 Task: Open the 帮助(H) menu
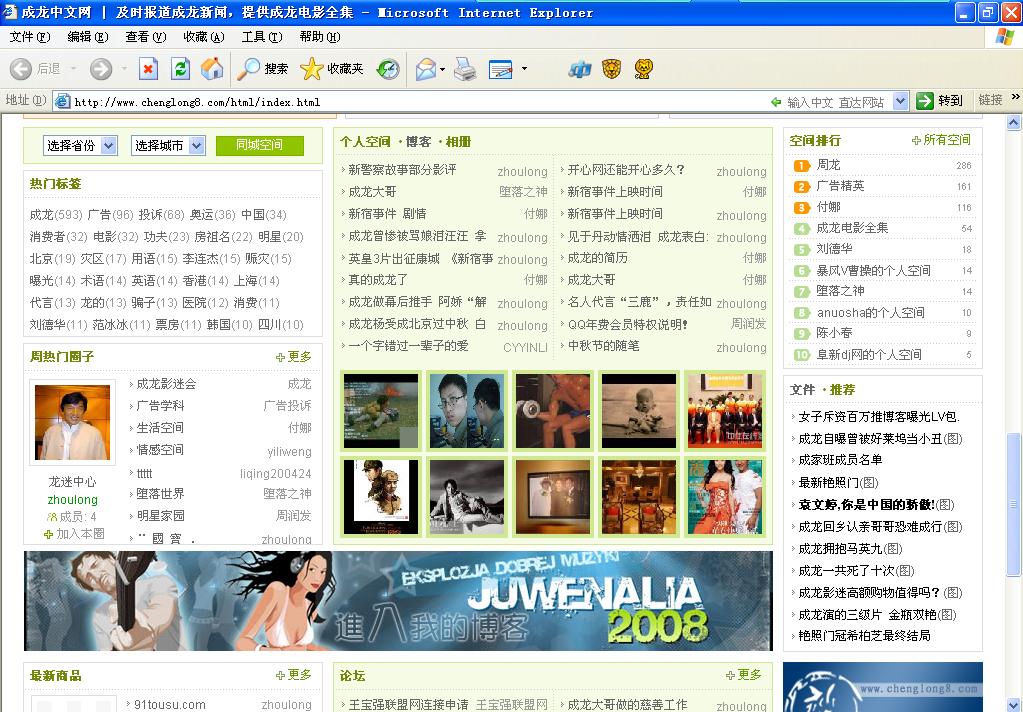click(320, 37)
